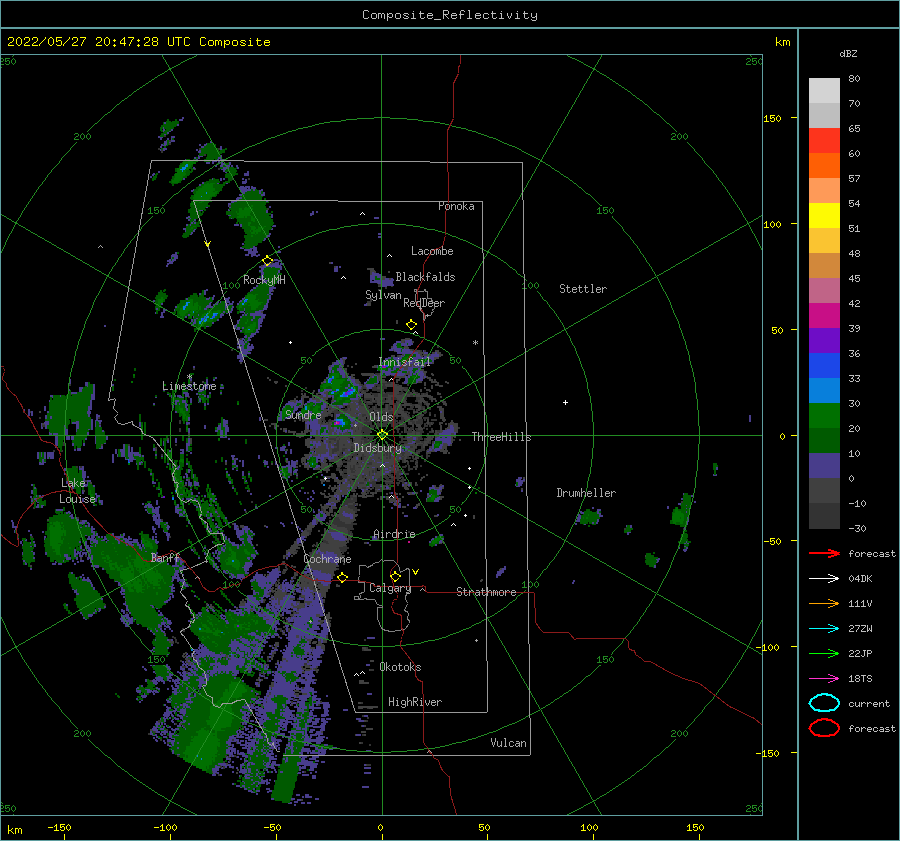This screenshot has width=900, height=841.
Task: Click the red forecast arrow in legend
Action: pos(824,553)
